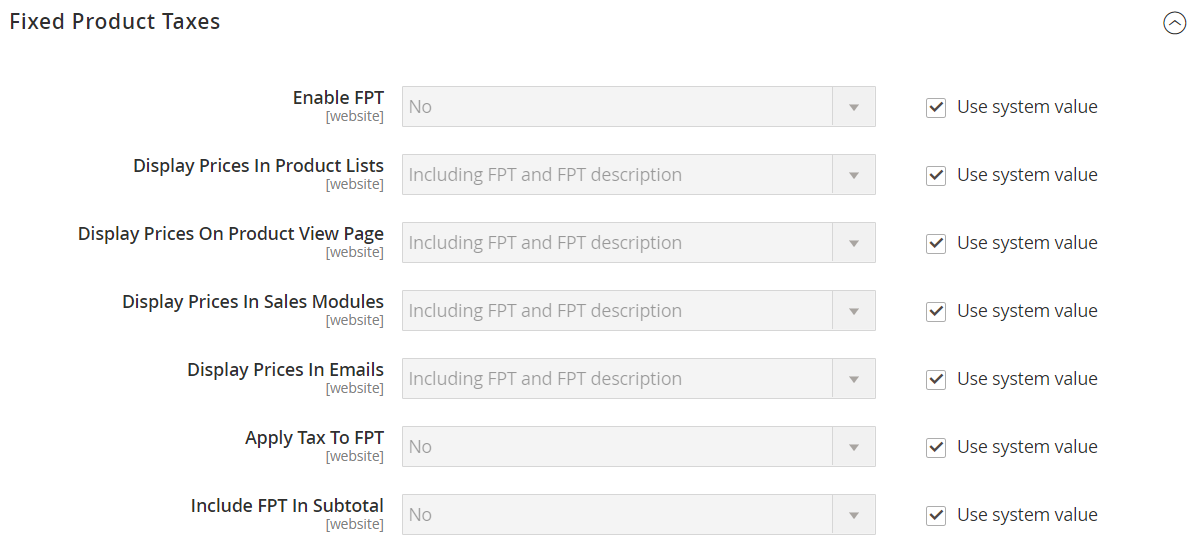Click the Include FPT In Subtotal label

click(x=287, y=506)
